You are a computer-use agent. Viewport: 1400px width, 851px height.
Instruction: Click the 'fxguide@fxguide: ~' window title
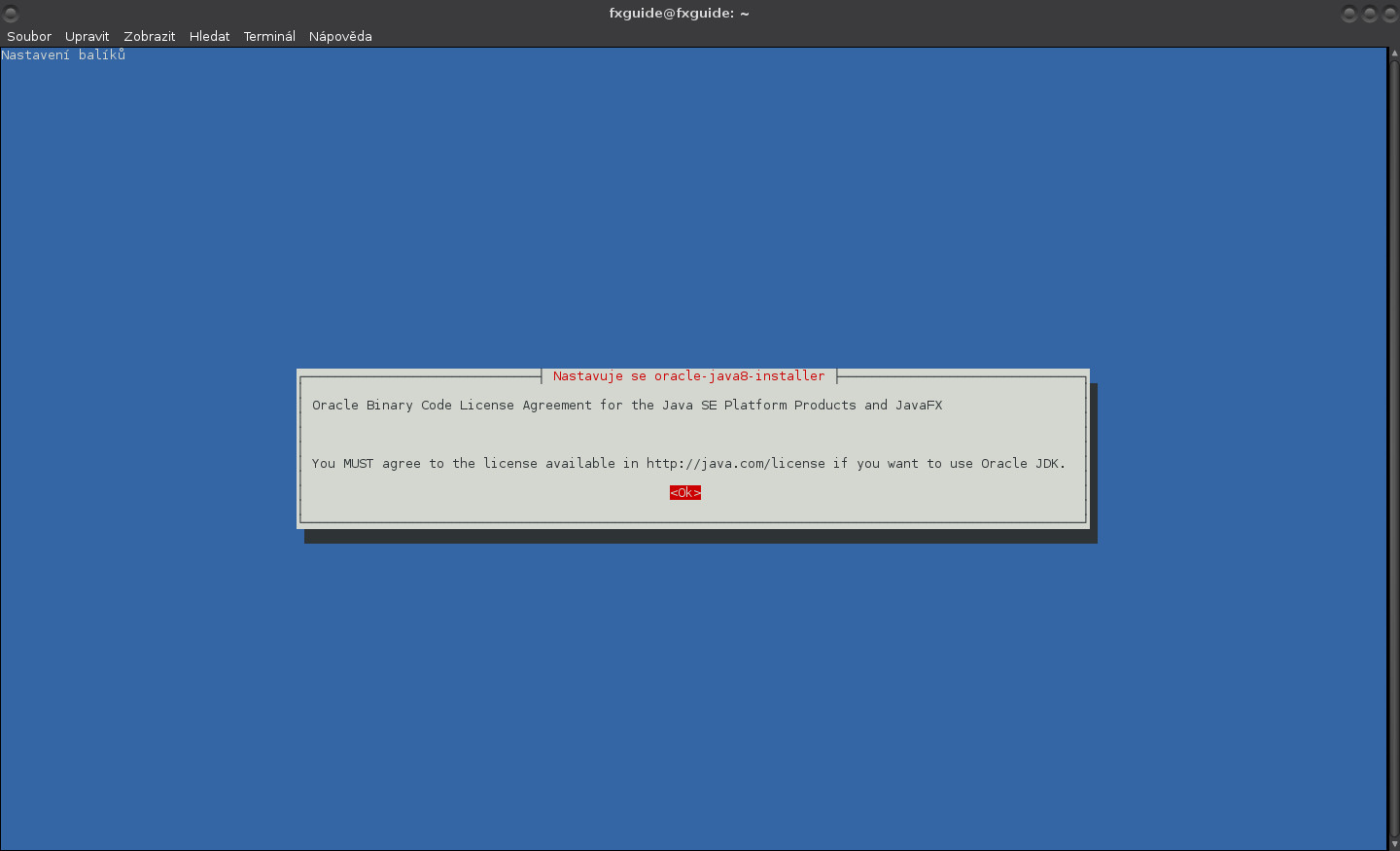[680, 13]
